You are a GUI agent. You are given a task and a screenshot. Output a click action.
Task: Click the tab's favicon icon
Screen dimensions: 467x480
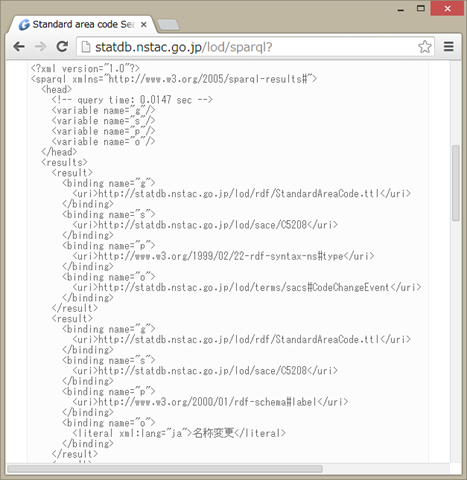[24, 25]
